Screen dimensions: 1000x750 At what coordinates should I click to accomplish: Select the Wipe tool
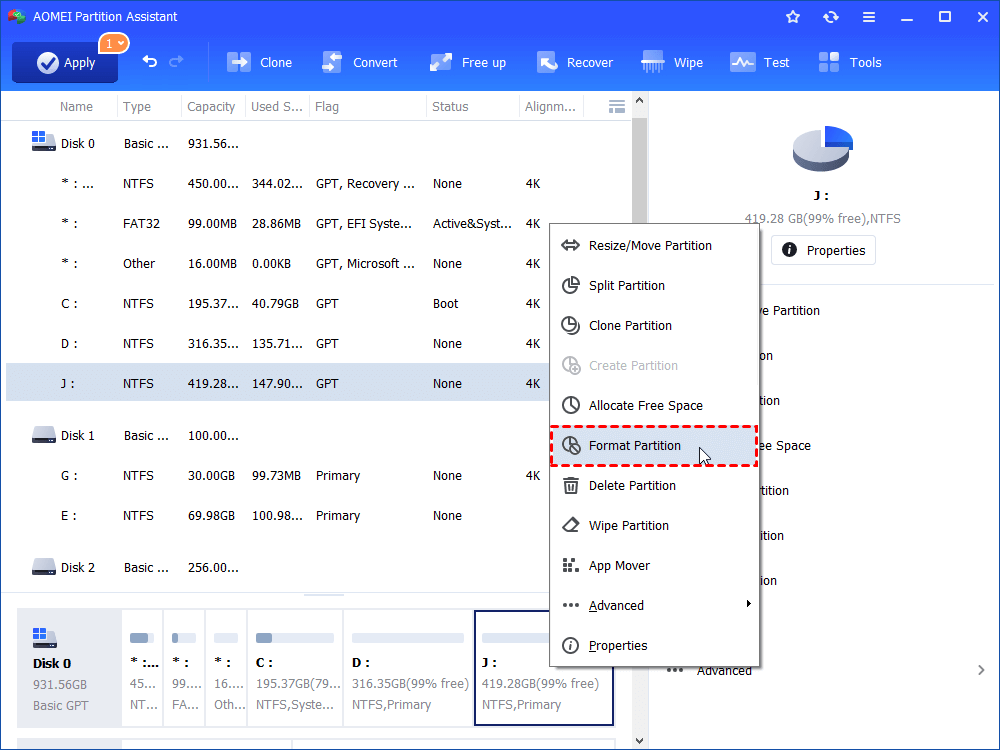672,61
